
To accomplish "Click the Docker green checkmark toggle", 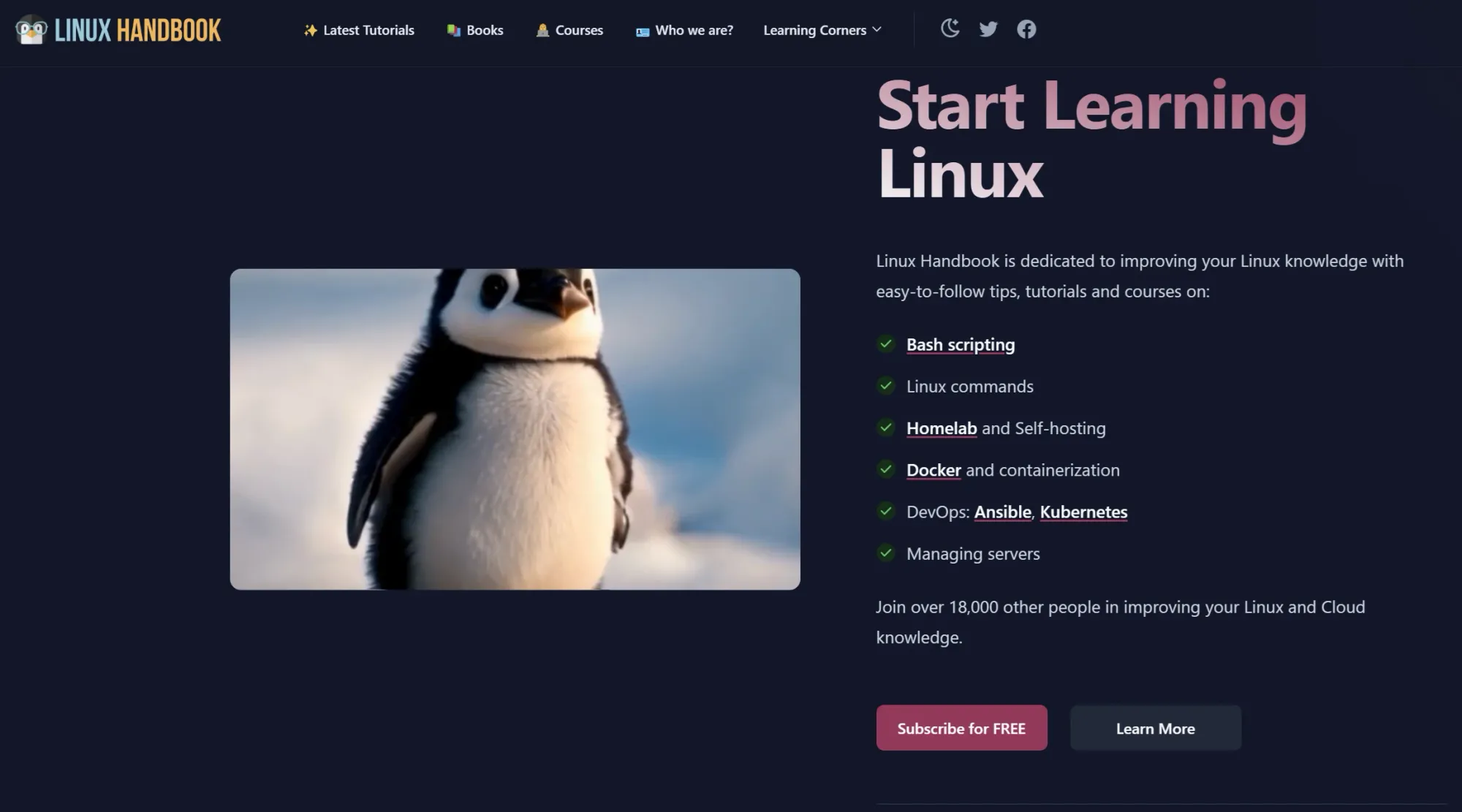I will (886, 468).
